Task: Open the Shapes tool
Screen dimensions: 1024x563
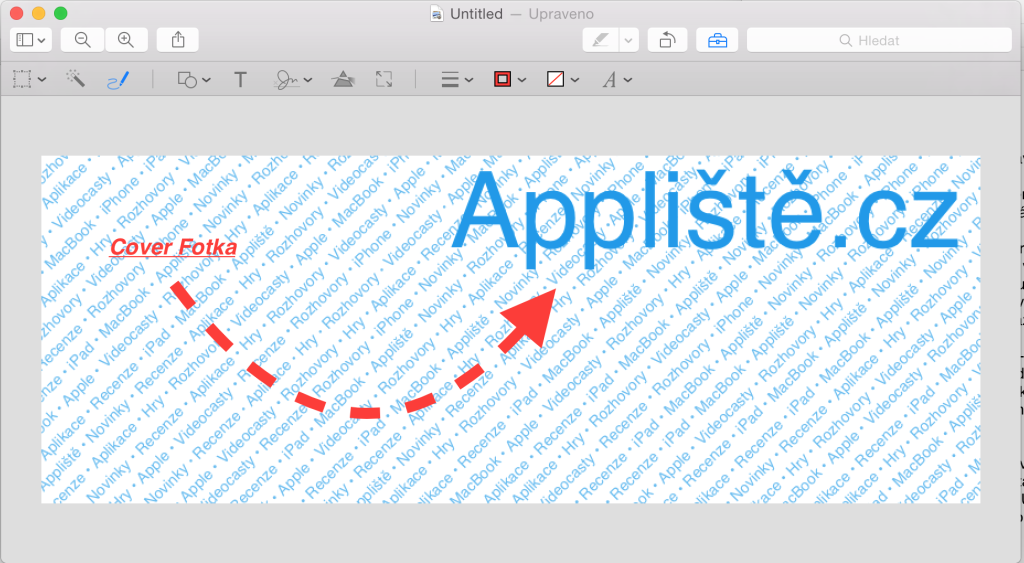Action: tap(187, 80)
